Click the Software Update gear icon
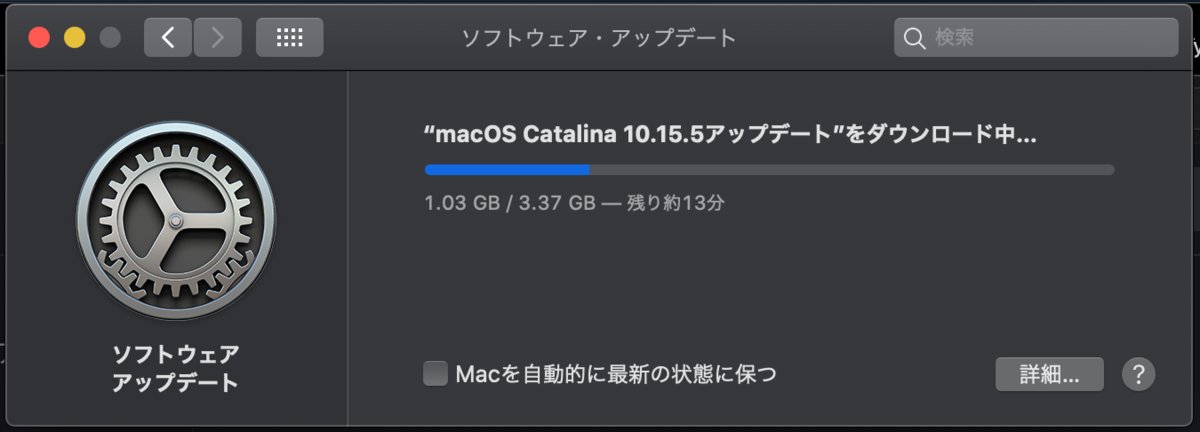 tap(176, 219)
